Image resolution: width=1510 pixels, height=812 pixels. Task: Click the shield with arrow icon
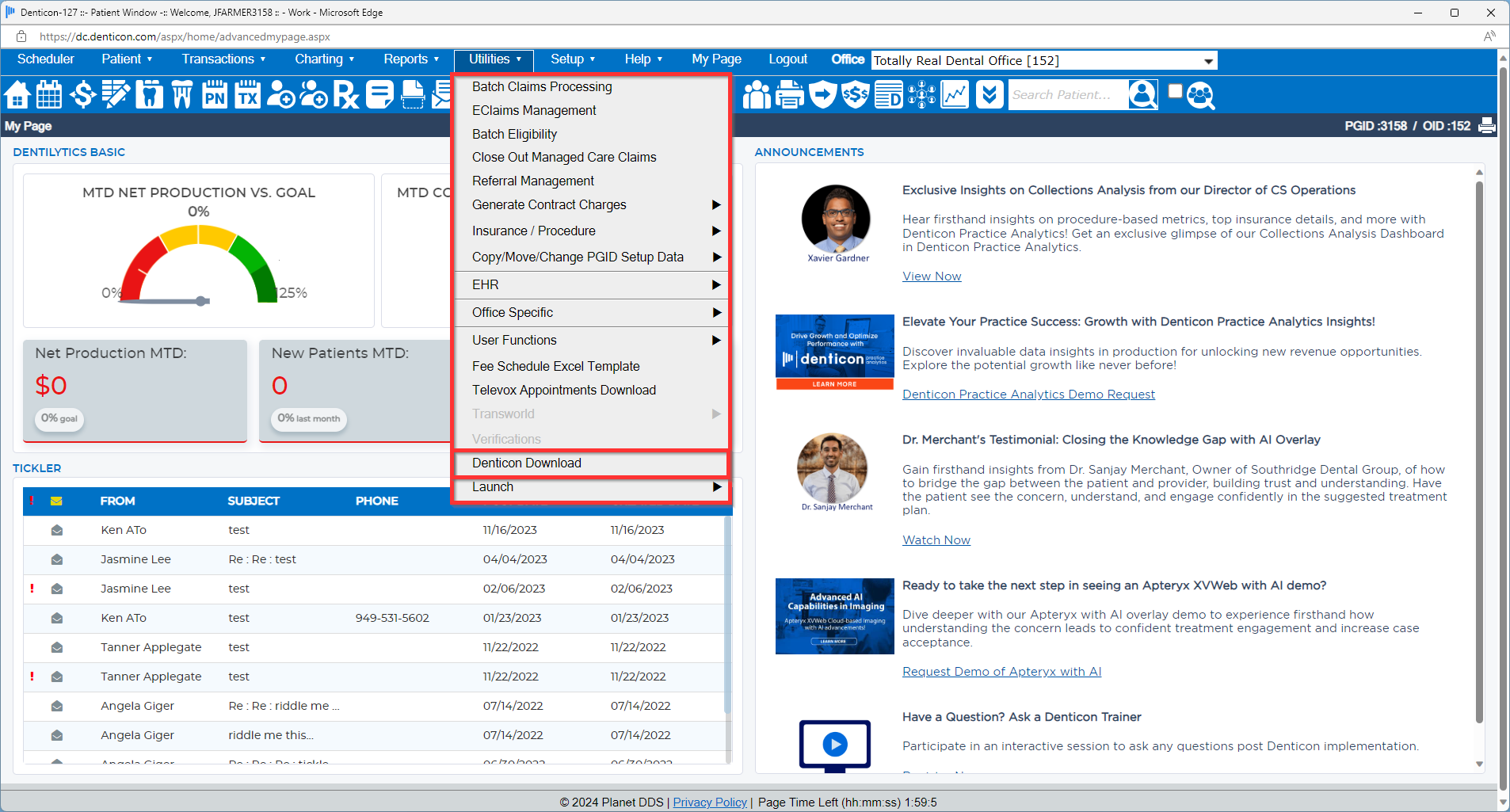pos(823,95)
